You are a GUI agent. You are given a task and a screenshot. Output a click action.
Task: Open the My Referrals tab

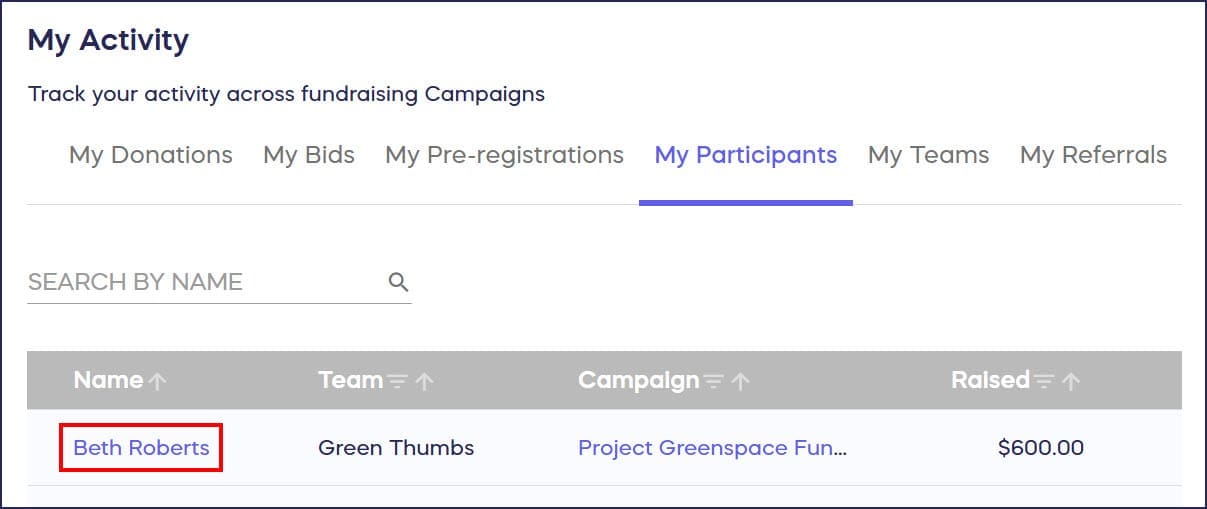(x=1093, y=155)
